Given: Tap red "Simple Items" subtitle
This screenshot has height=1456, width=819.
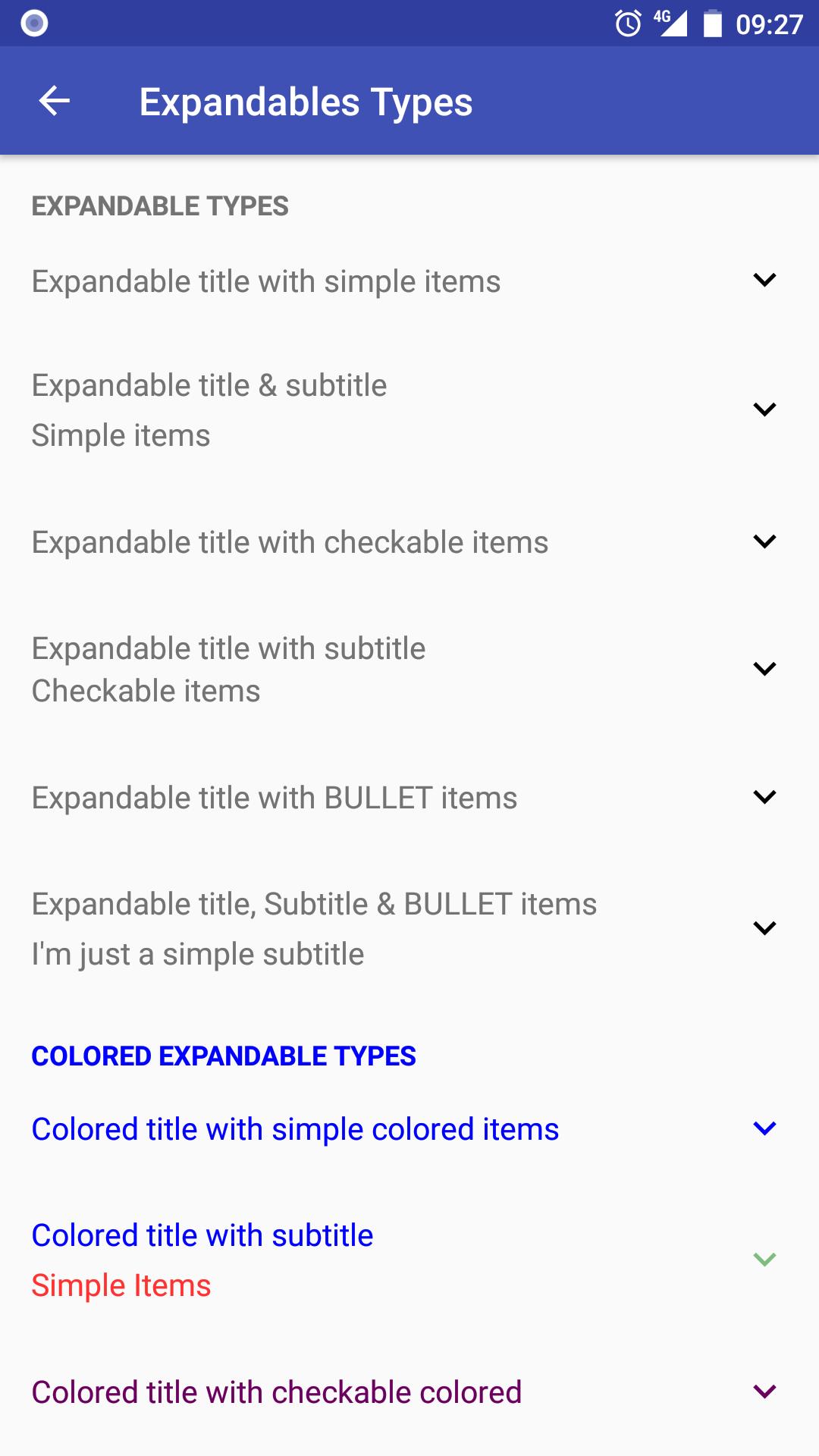Looking at the screenshot, I should [x=121, y=1285].
